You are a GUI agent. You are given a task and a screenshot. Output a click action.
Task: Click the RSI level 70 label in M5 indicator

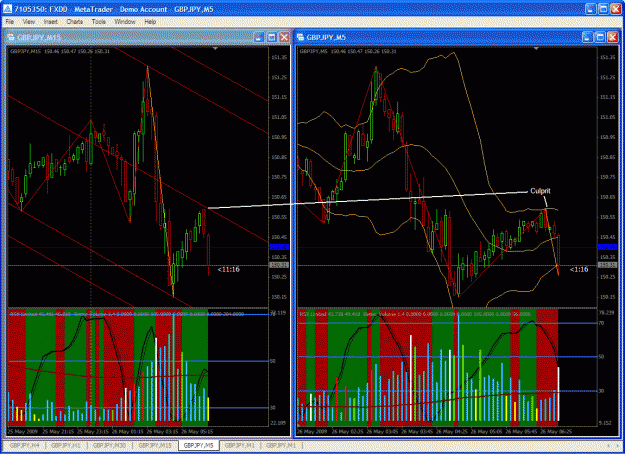click(x=602, y=323)
